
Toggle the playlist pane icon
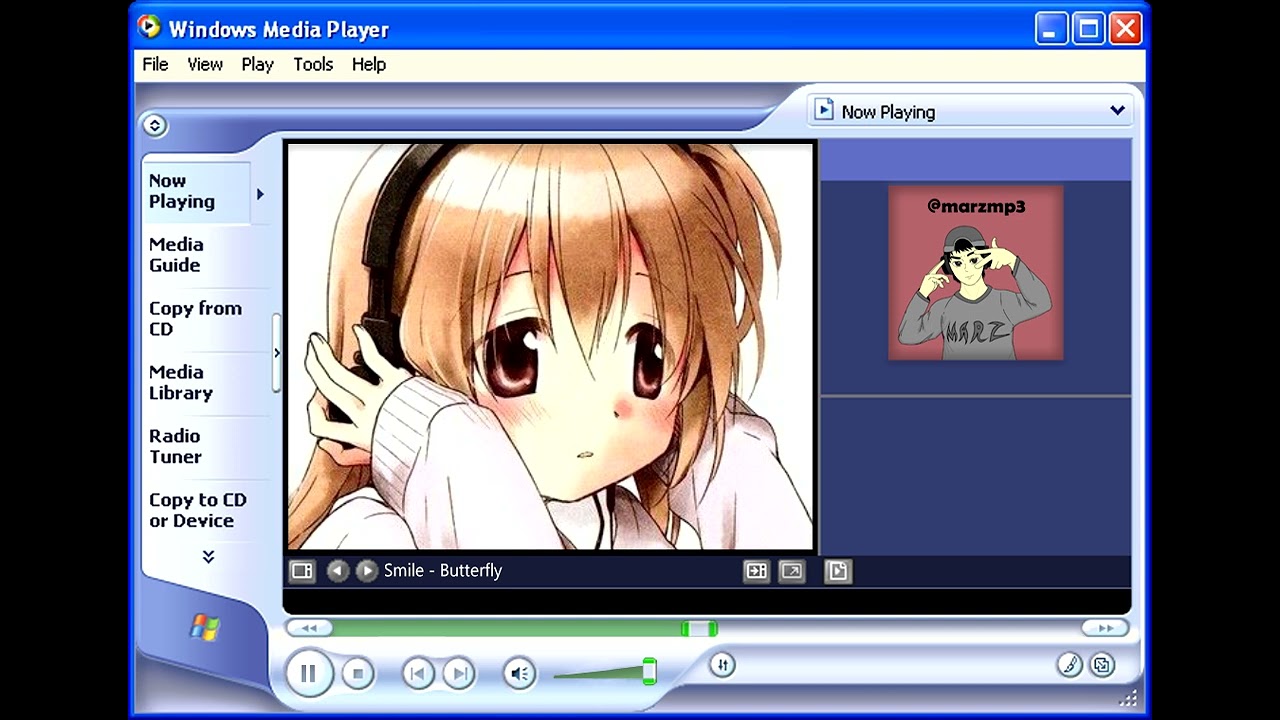[838, 571]
